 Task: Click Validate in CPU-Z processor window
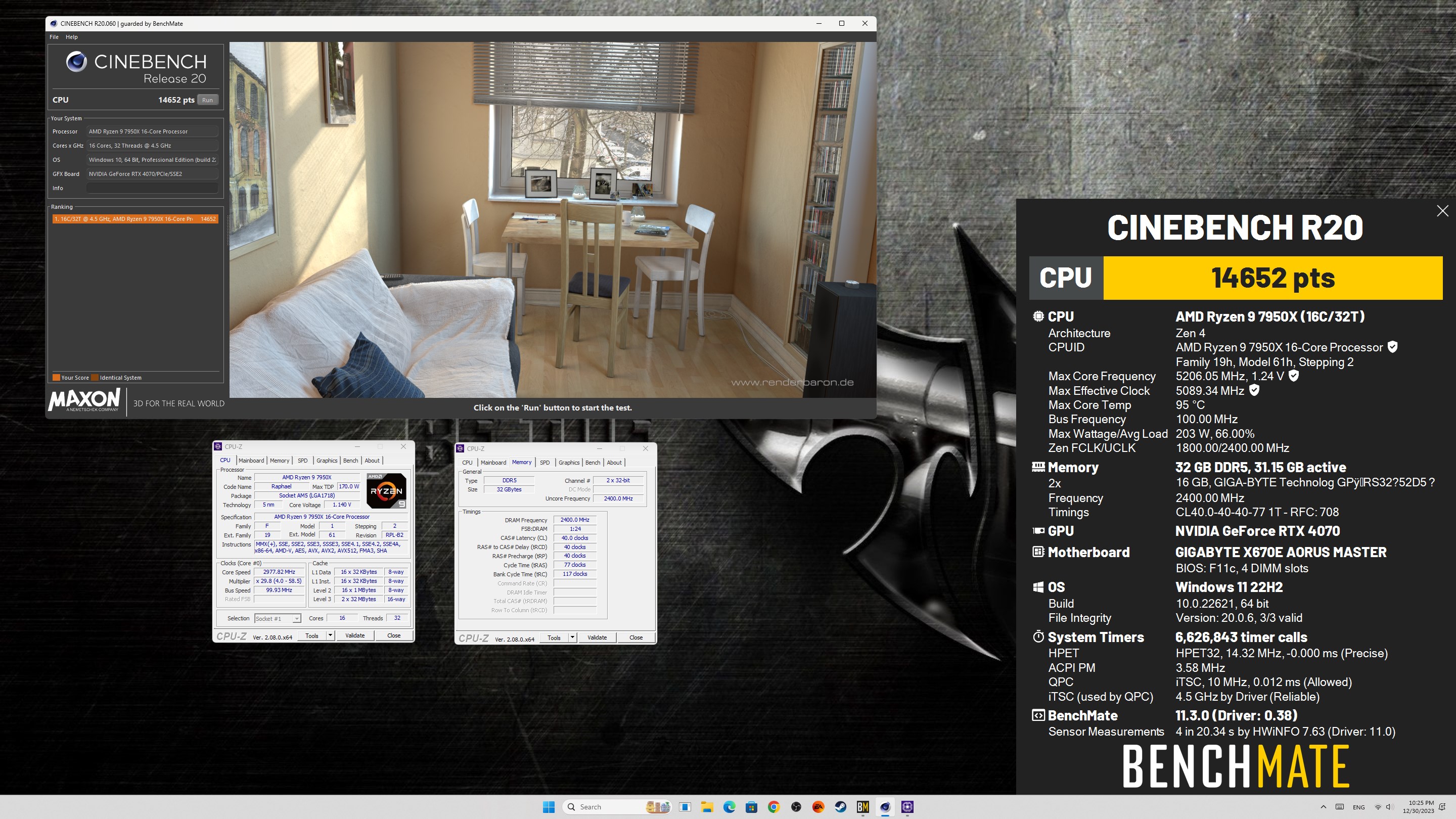point(355,636)
